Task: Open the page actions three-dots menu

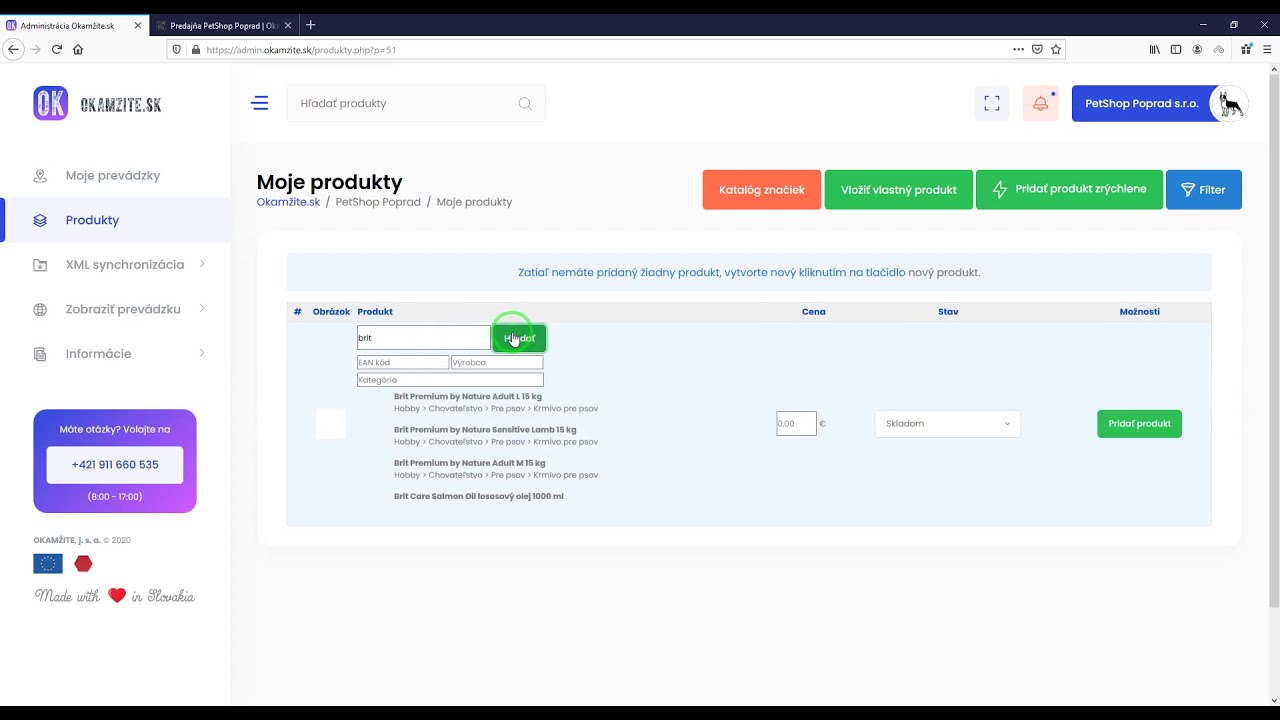Action: [1018, 49]
